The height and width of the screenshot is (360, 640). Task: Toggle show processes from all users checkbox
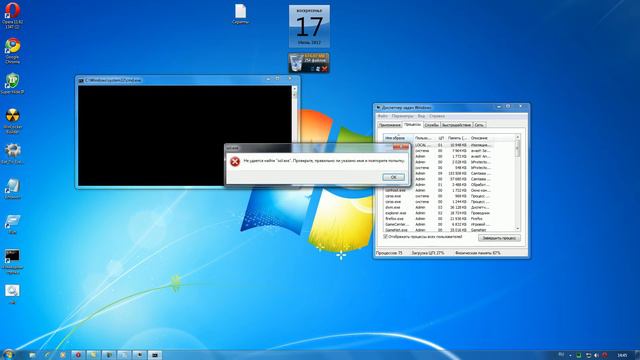[385, 237]
